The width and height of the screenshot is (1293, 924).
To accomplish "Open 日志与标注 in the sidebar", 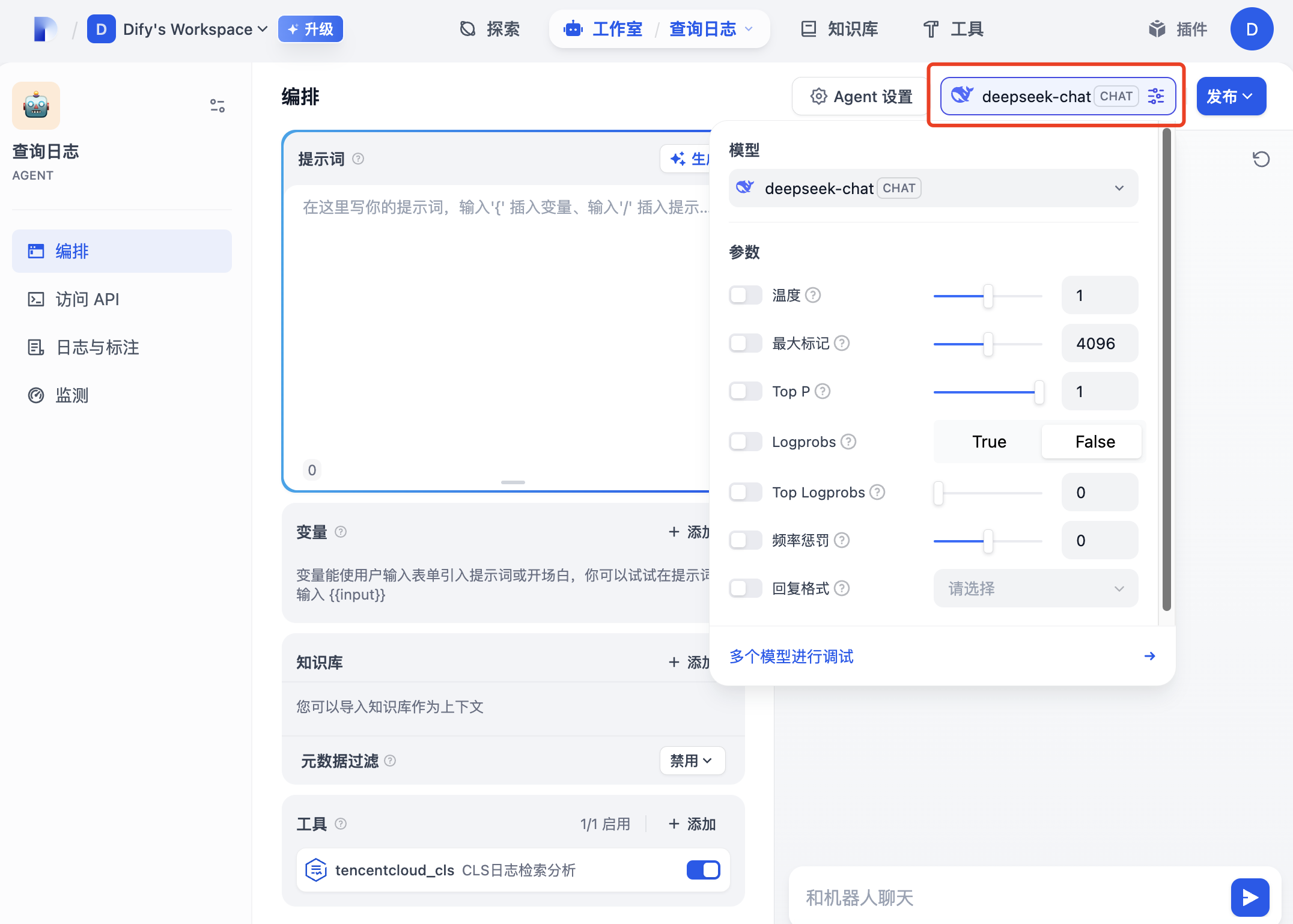I will coord(97,347).
